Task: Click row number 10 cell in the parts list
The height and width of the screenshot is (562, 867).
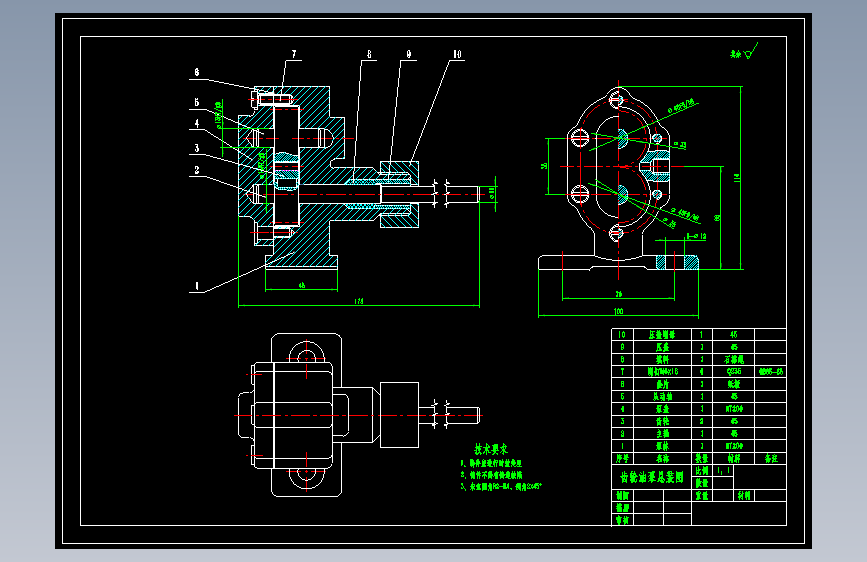Action: click(622, 334)
